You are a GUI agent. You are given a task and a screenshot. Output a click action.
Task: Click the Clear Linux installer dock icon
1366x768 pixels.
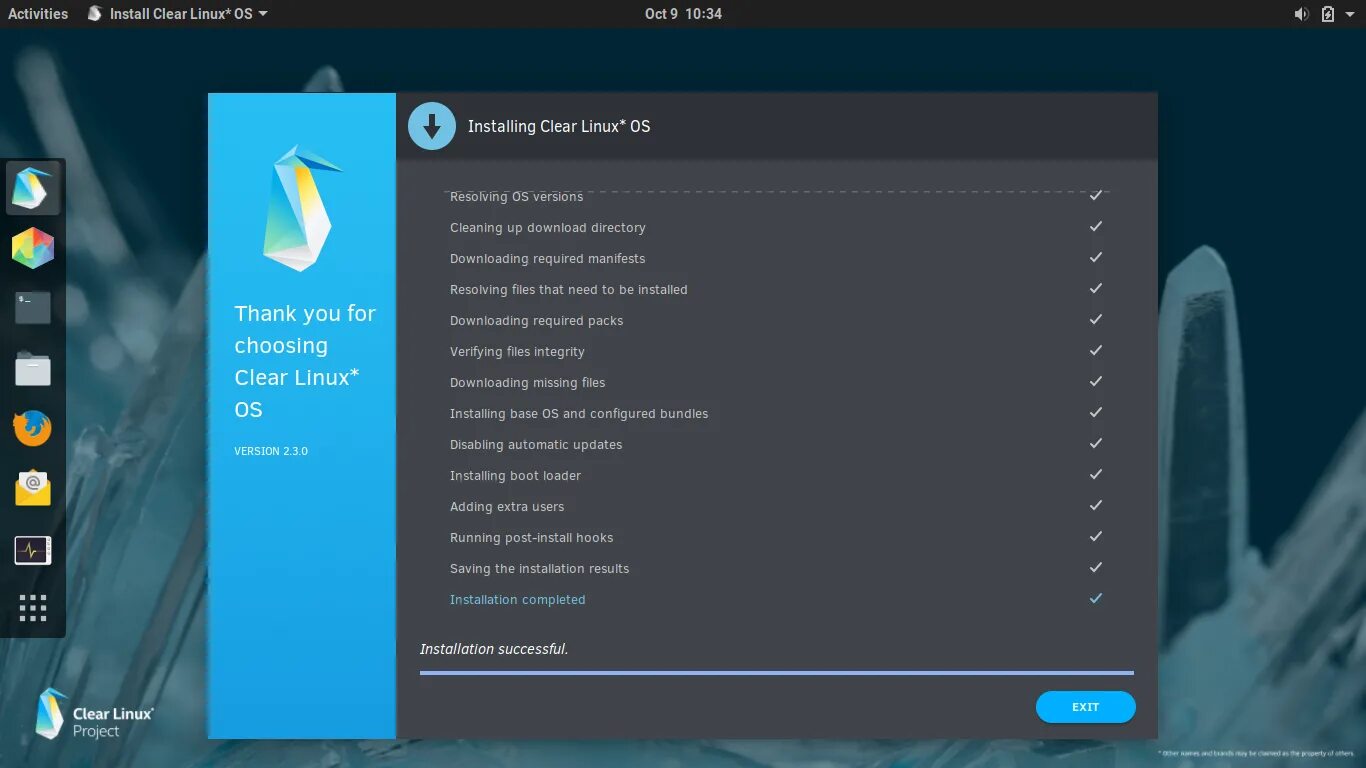click(x=33, y=188)
